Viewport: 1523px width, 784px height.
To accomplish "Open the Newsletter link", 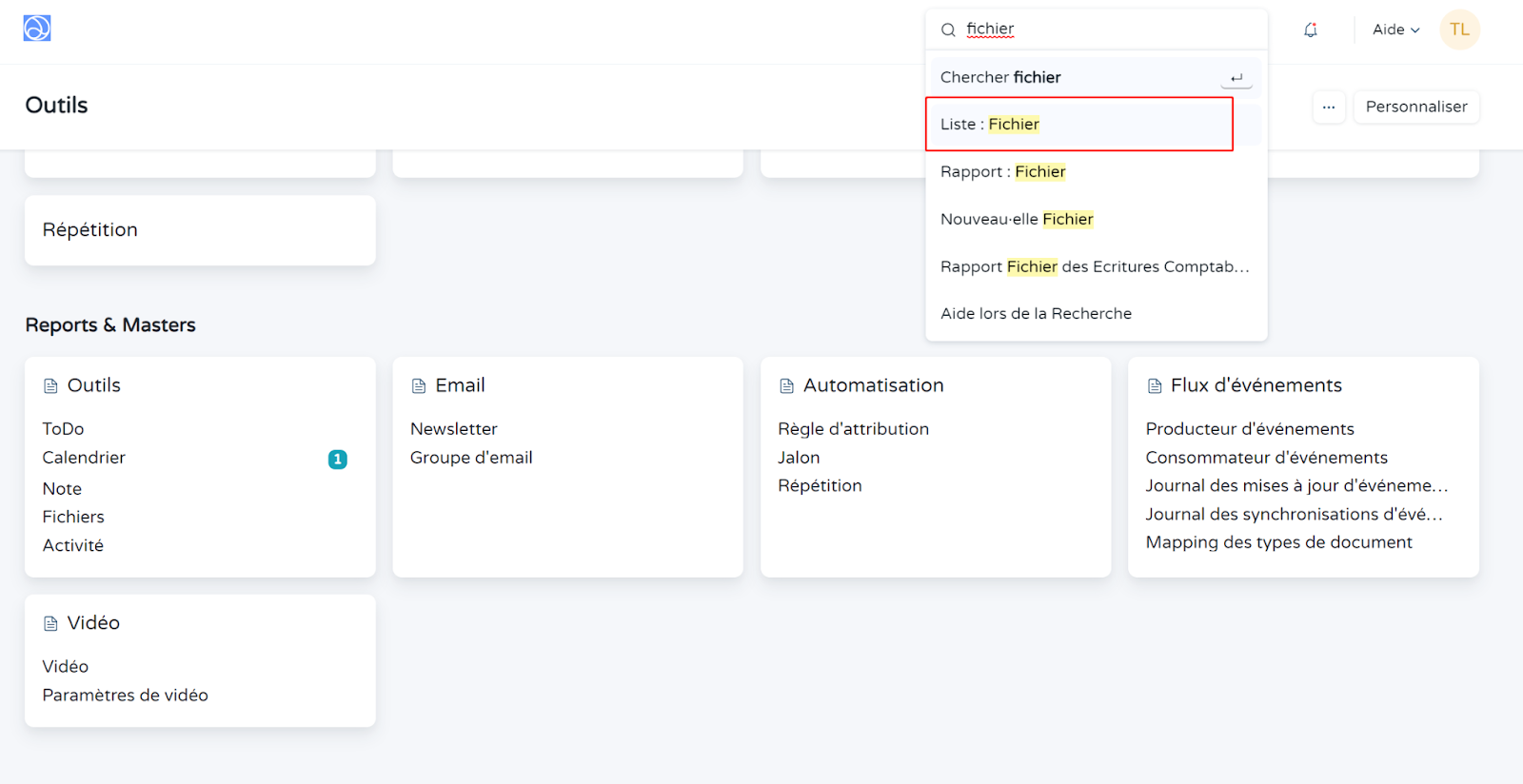I will coord(453,429).
